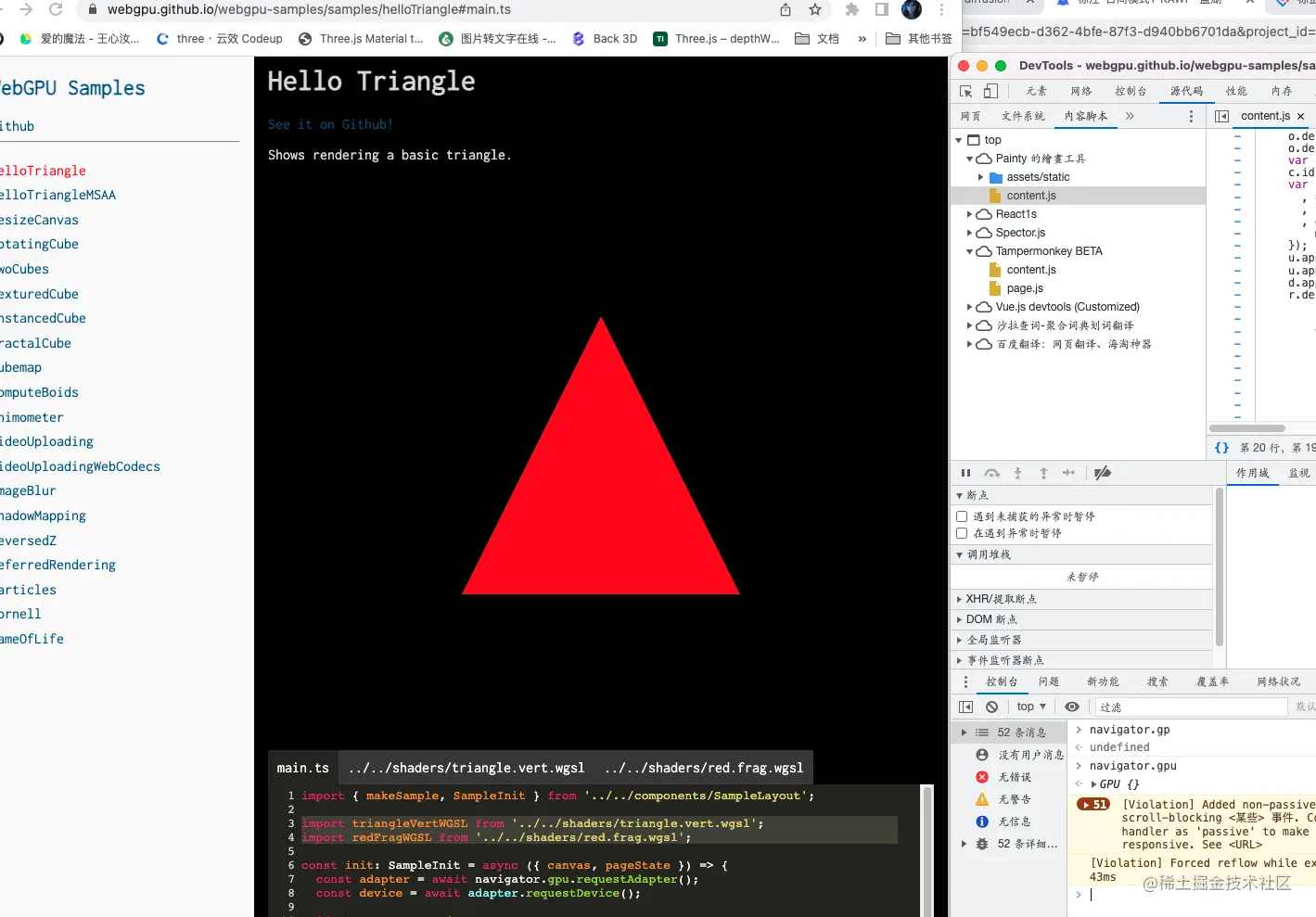The width and height of the screenshot is (1316, 917).
Task: Open the Chrome profile avatar
Action: pyautogui.click(x=912, y=9)
